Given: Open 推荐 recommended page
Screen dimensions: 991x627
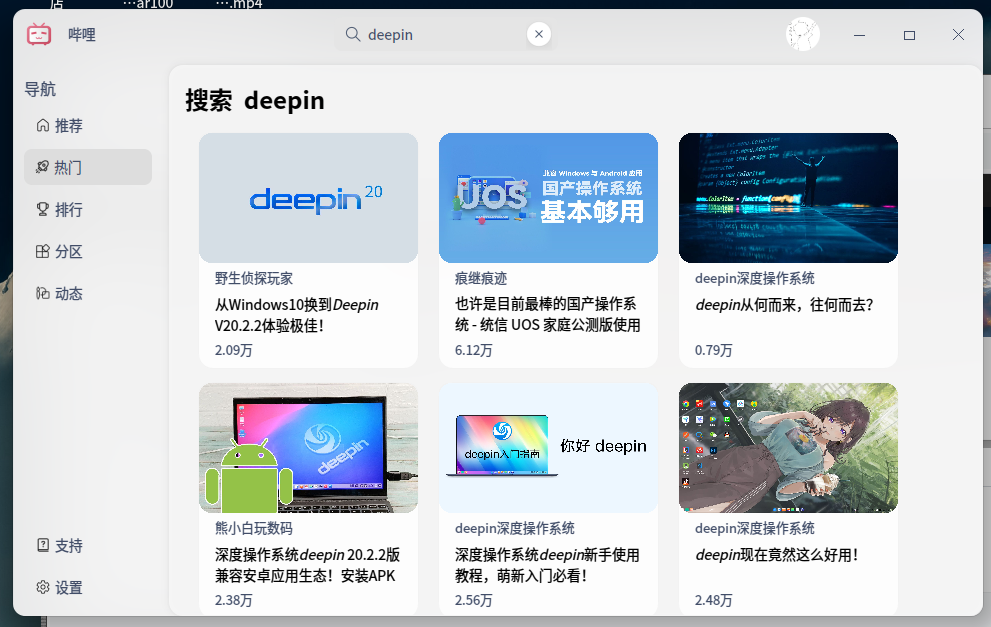Looking at the screenshot, I should [88, 126].
